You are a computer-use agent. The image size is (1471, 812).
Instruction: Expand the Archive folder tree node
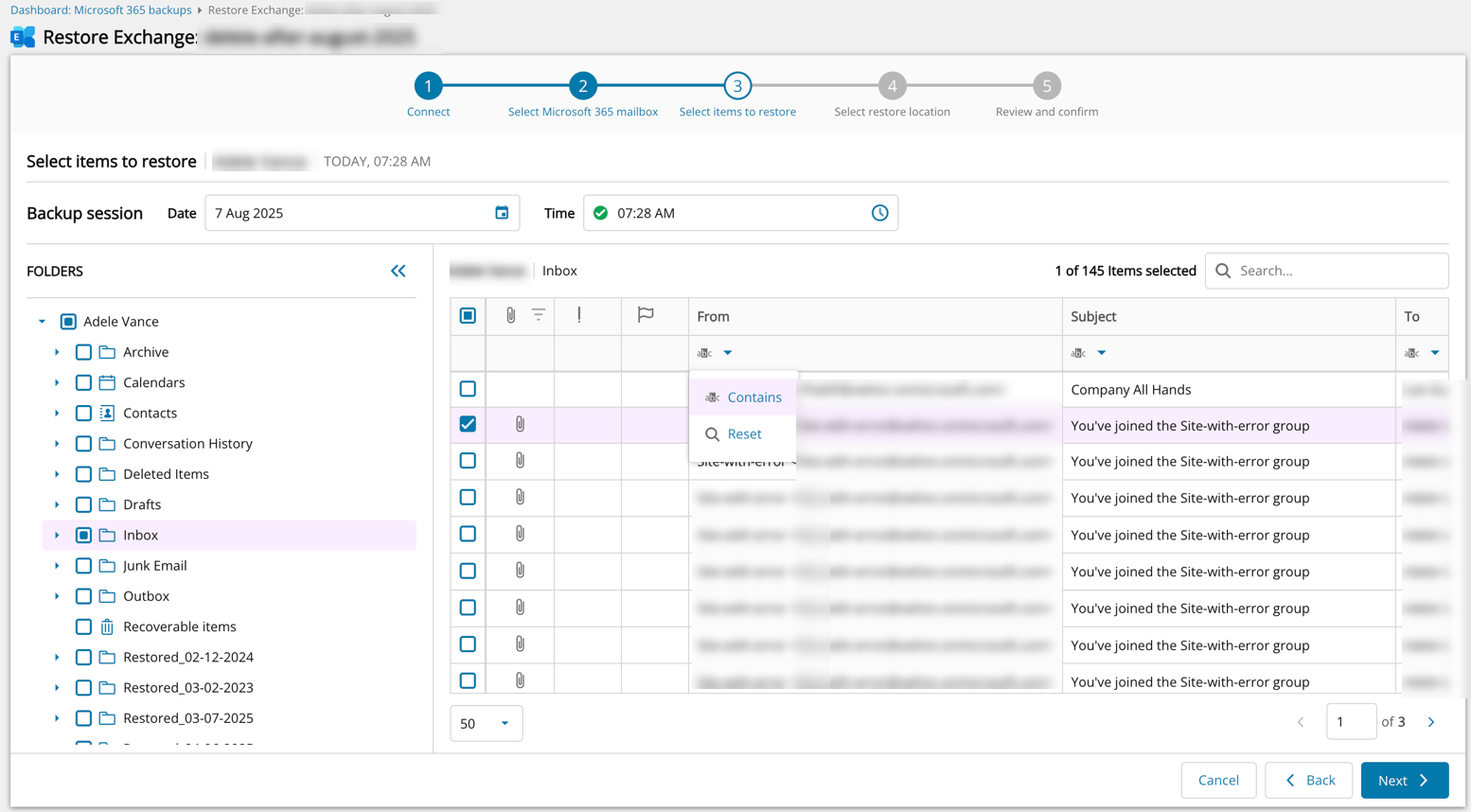(57, 352)
